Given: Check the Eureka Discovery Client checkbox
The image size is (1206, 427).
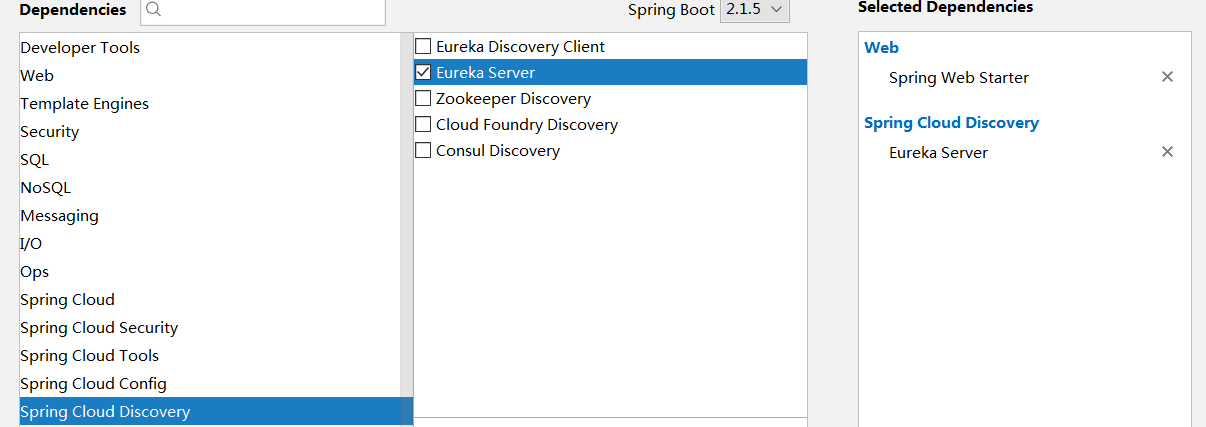Looking at the screenshot, I should pos(423,46).
